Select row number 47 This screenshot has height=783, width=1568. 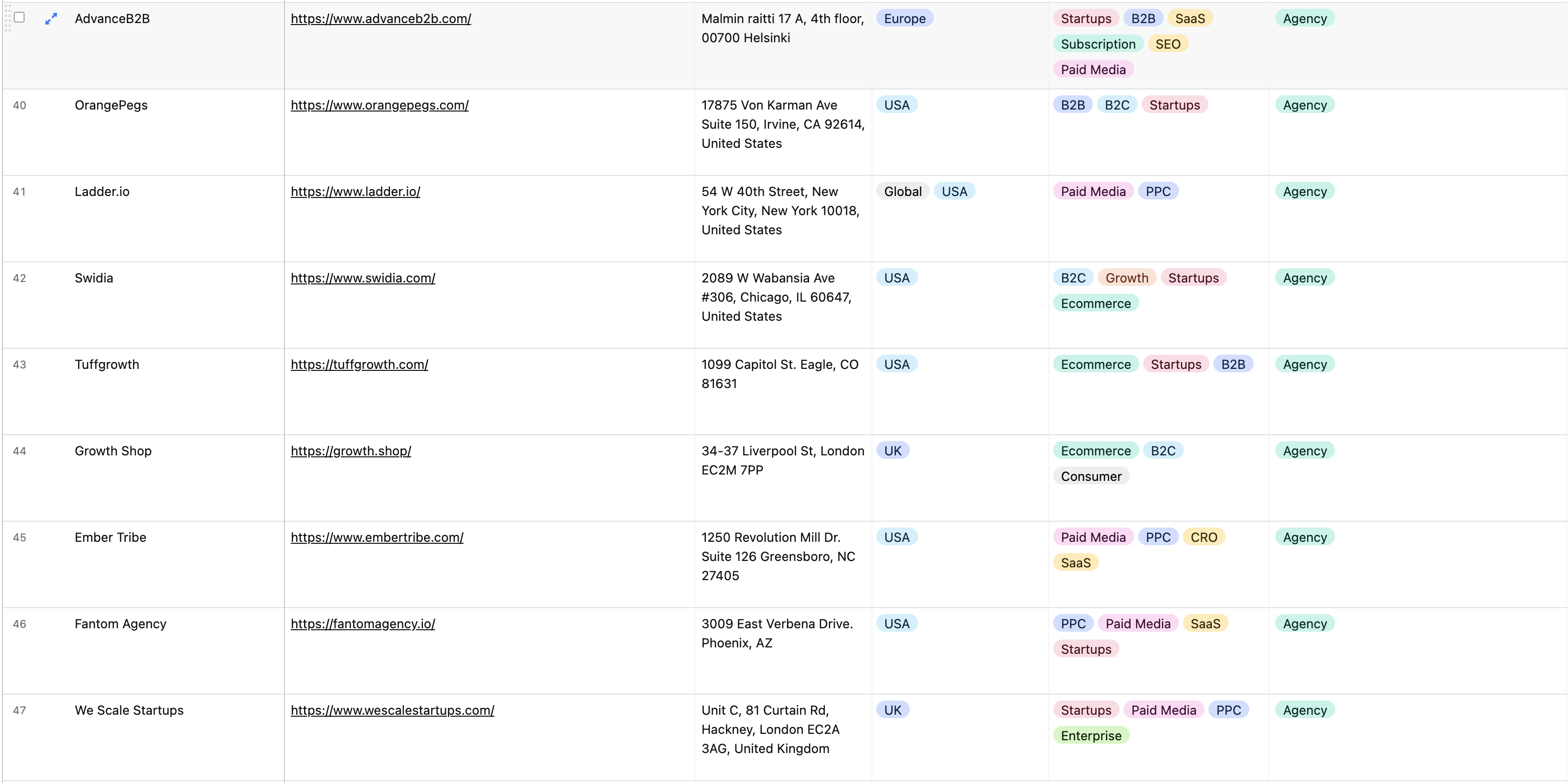pos(20,710)
